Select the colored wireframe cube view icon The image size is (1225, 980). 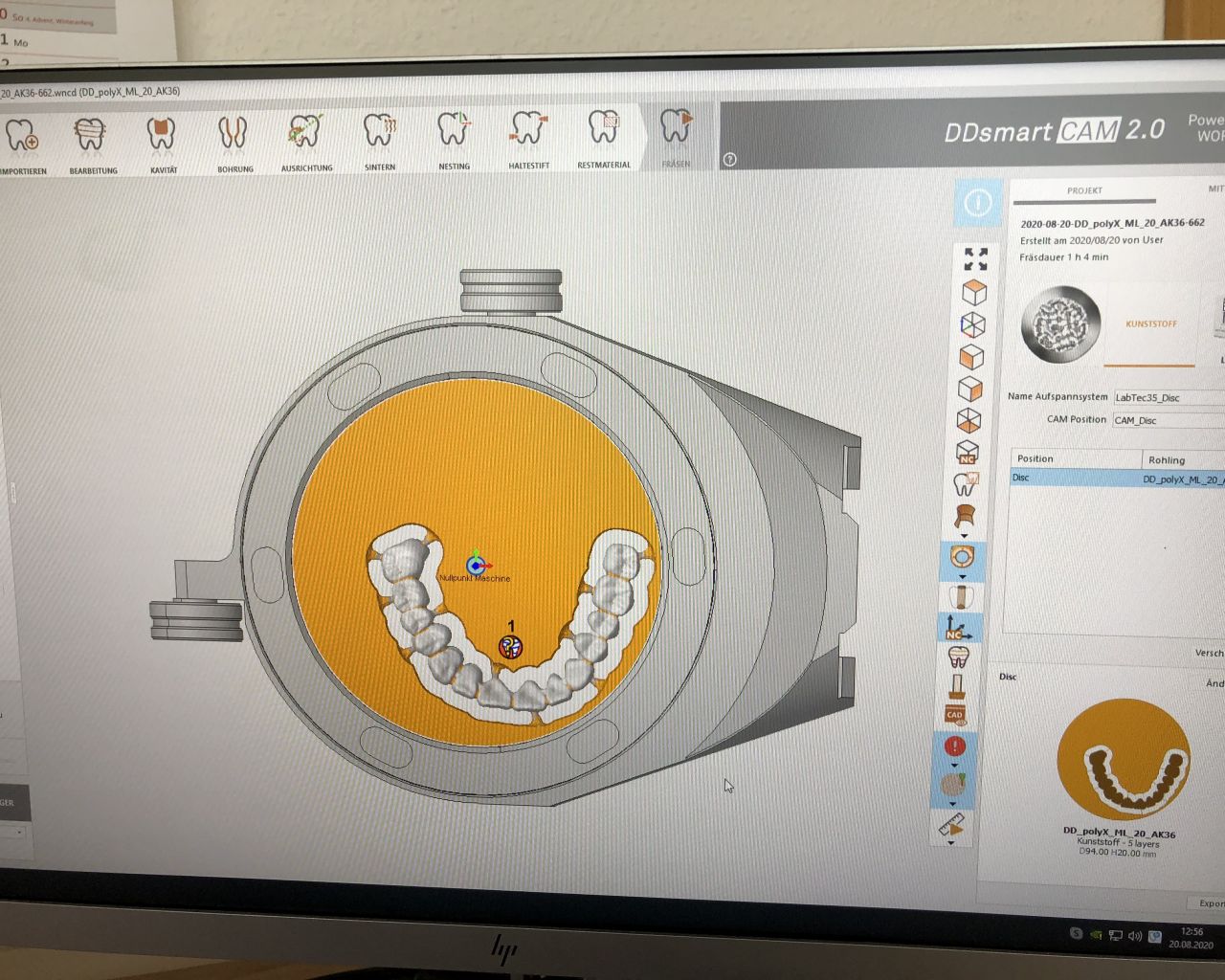972,324
